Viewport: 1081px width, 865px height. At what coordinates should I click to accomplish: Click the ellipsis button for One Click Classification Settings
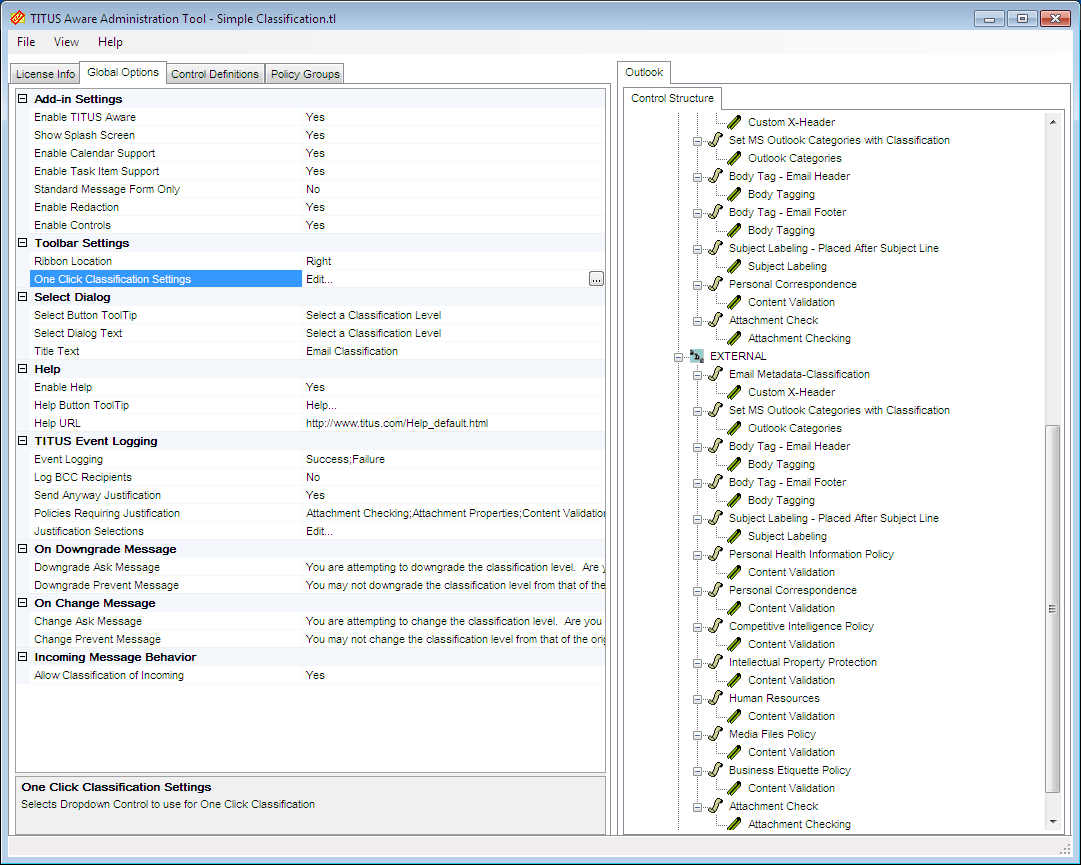[x=596, y=279]
